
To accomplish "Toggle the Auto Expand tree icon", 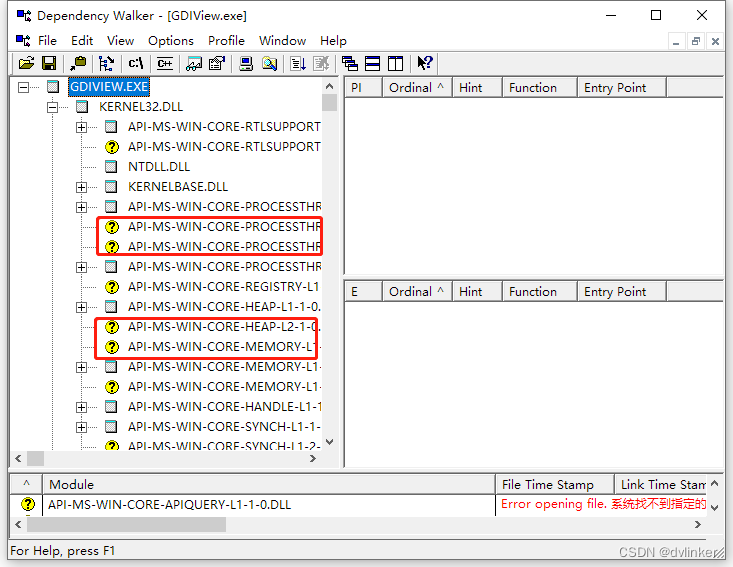I will click(x=107, y=63).
